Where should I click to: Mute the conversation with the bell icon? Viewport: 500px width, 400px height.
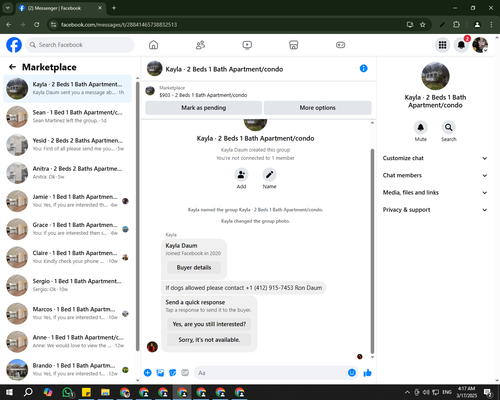tap(421, 127)
